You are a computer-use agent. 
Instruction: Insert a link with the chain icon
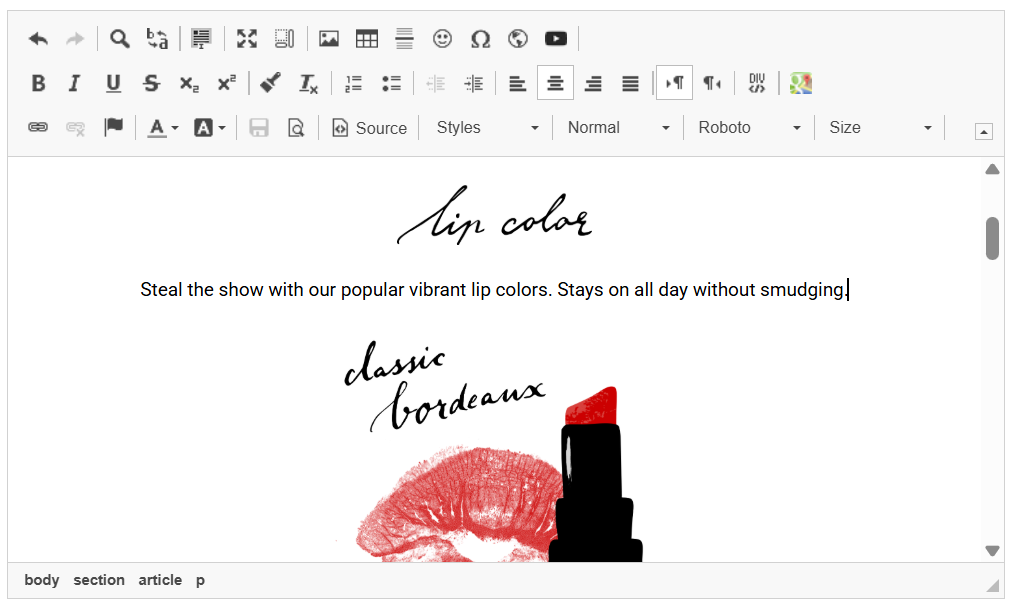tap(38, 128)
